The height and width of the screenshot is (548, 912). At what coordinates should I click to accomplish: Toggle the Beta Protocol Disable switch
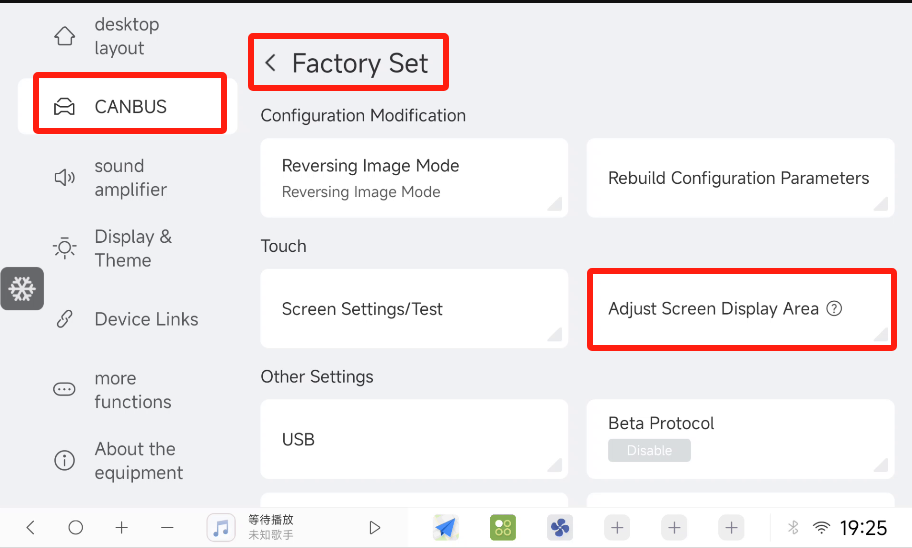pos(649,450)
